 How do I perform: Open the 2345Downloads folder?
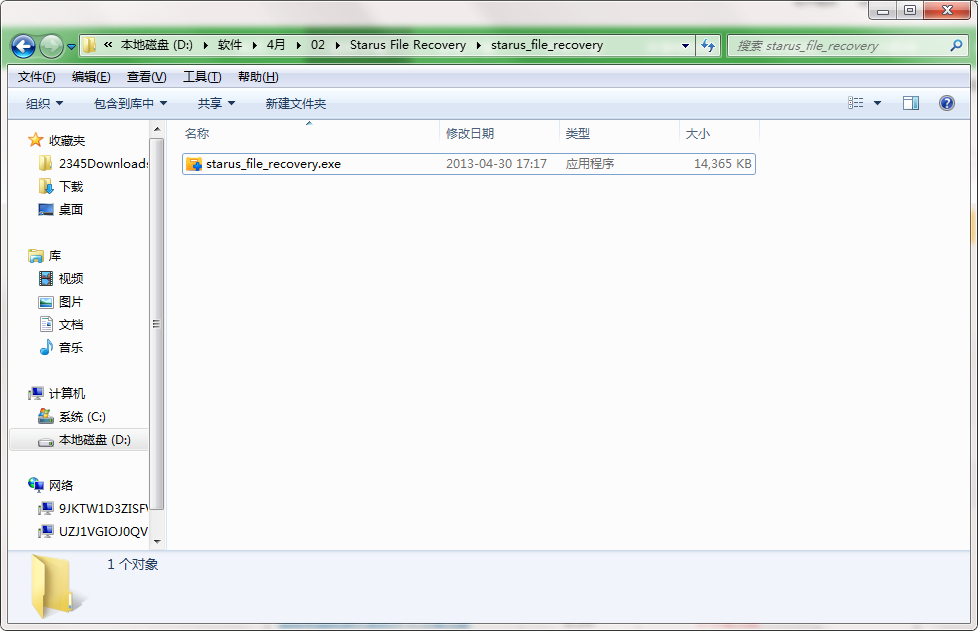coord(104,164)
